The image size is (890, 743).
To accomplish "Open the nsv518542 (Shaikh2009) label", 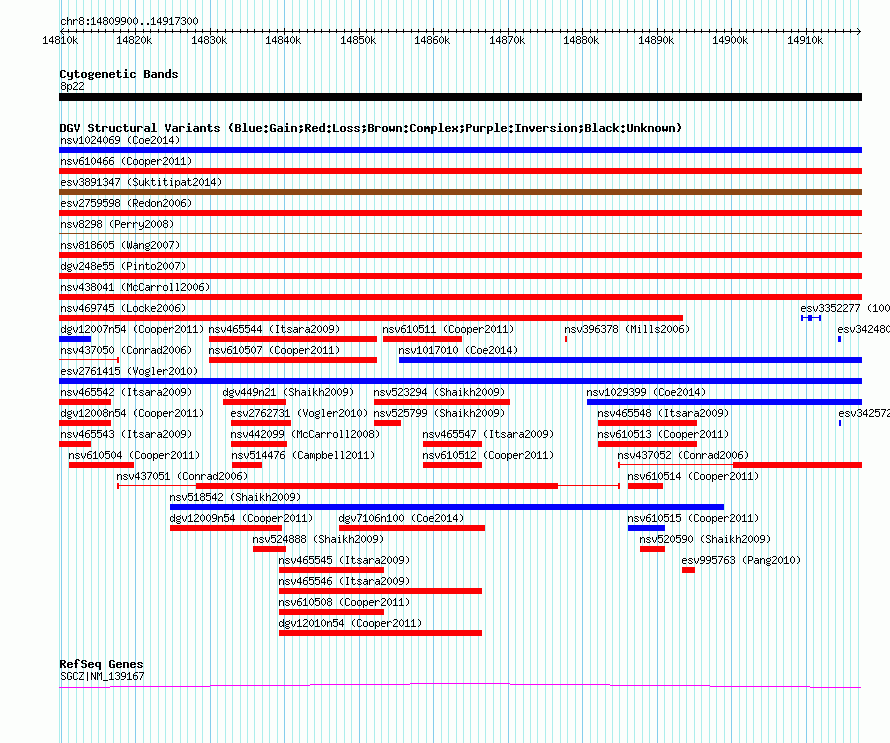I will 235,497.
